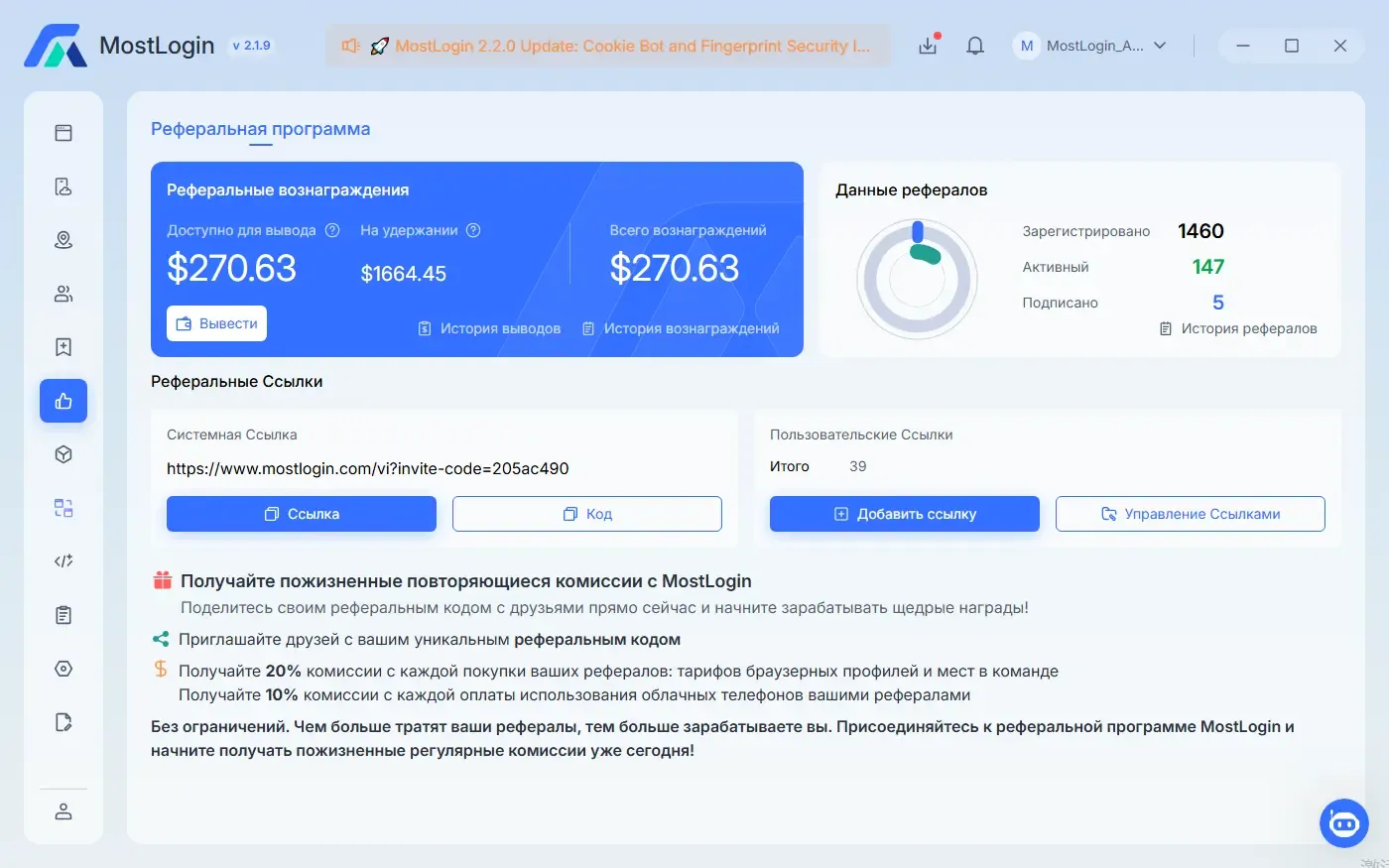Open the hexagon settings sidebar icon
This screenshot has width=1389, height=868.
pyautogui.click(x=63, y=669)
